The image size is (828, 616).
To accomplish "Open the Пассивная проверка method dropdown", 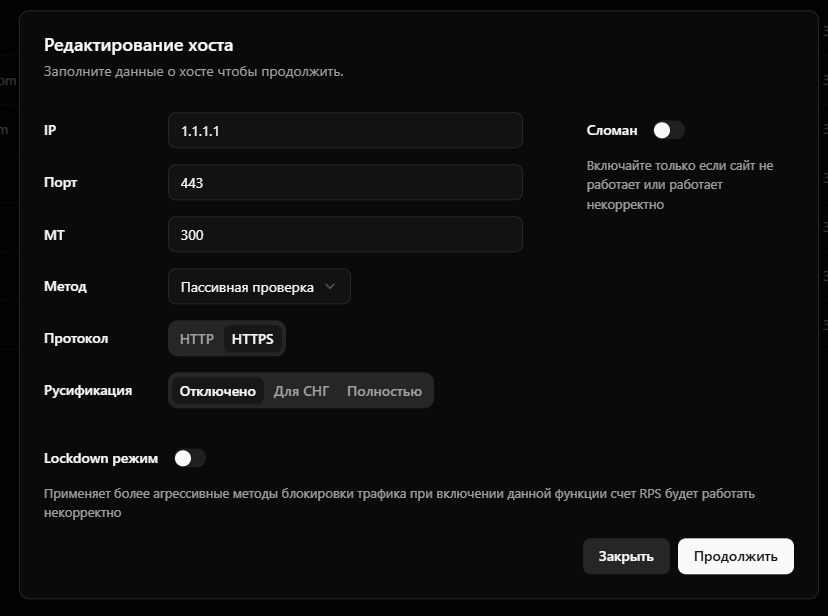I will click(258, 287).
